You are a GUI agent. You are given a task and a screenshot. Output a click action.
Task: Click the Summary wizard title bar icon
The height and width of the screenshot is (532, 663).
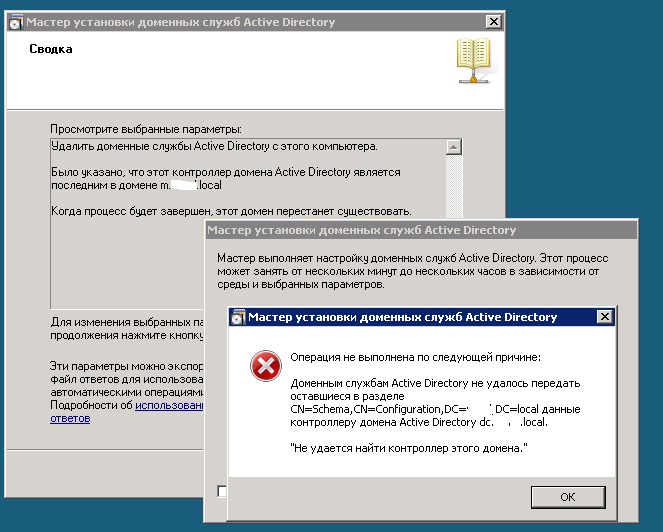(16, 22)
